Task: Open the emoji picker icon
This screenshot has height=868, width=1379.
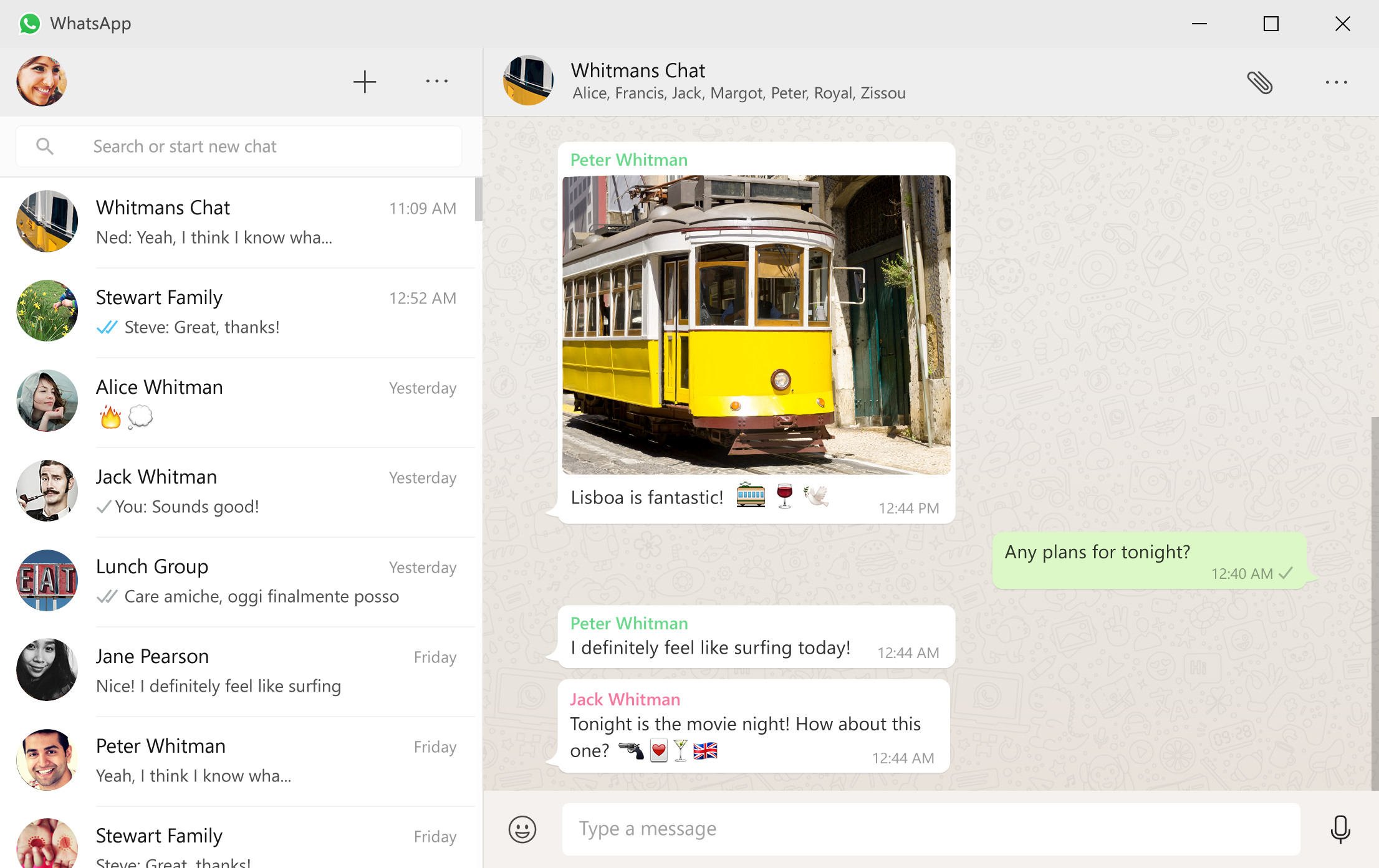Action: pyautogui.click(x=522, y=828)
